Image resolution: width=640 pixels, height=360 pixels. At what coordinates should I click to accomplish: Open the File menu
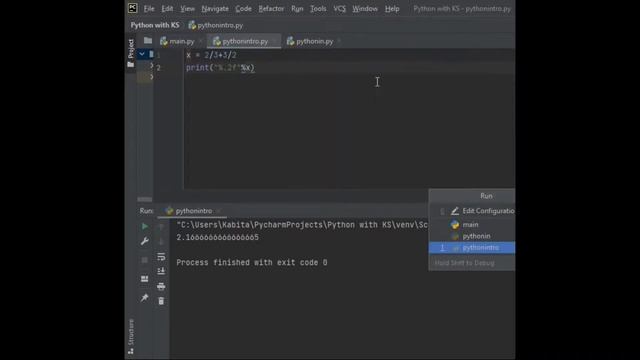pos(149,9)
